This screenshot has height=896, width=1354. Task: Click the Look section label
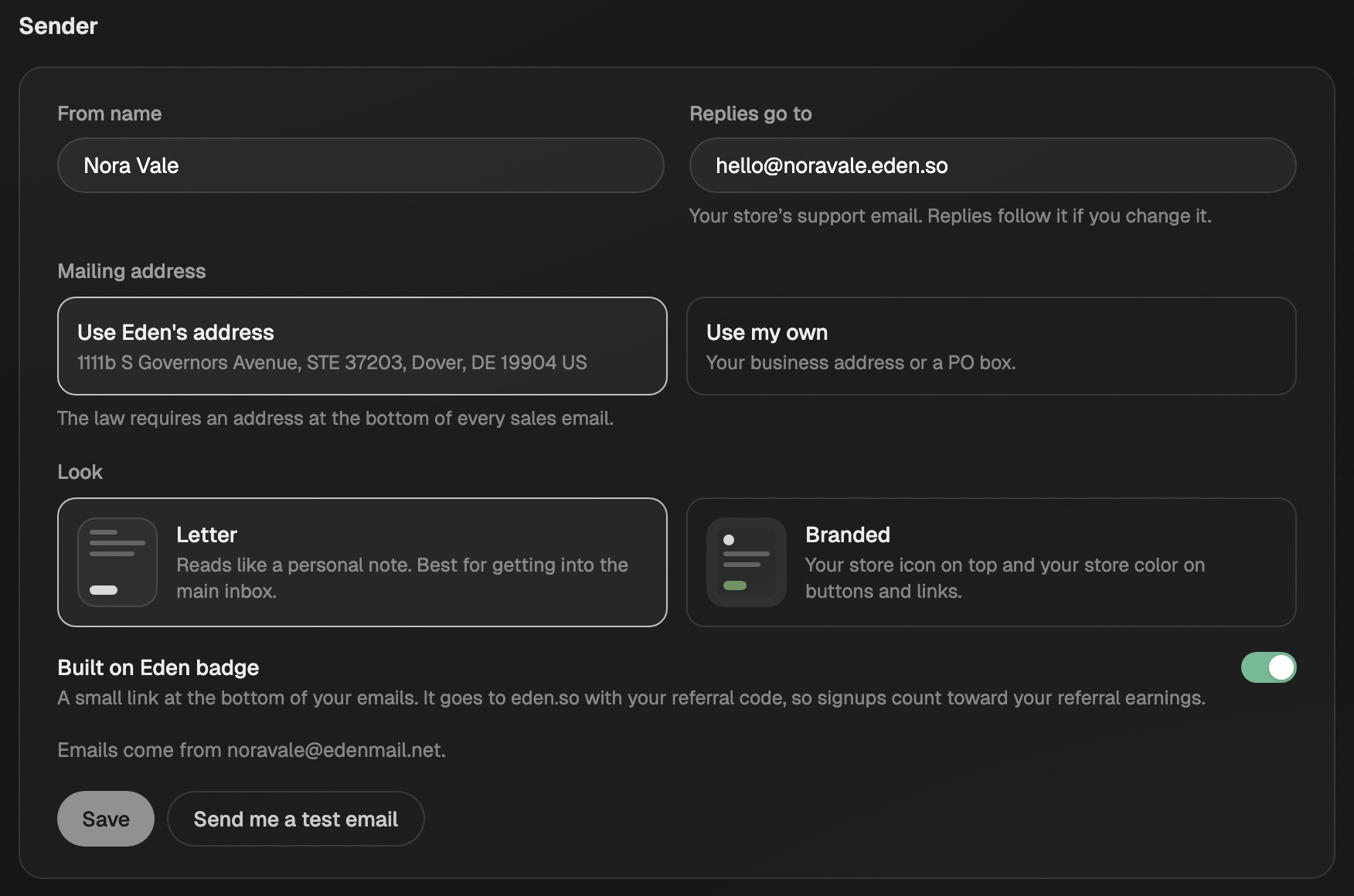80,472
